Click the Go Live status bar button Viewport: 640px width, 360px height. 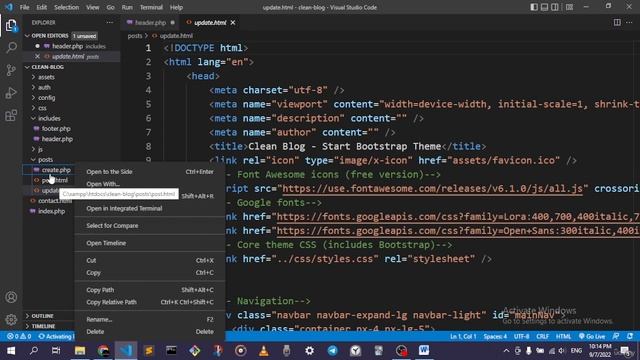tap(592, 337)
